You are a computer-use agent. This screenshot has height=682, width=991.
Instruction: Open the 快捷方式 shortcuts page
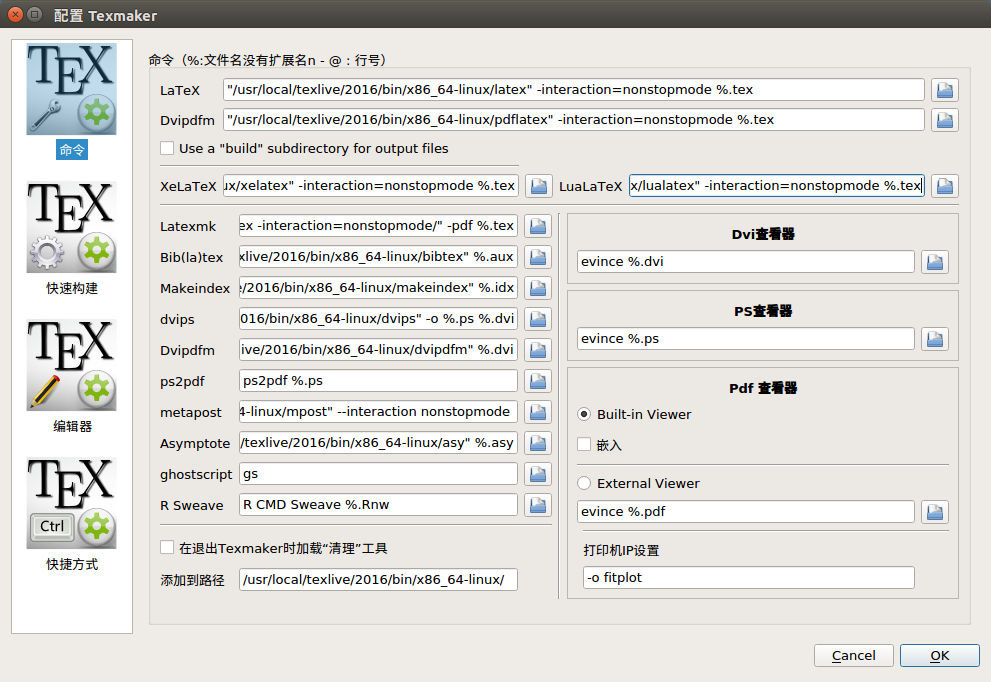(71, 515)
